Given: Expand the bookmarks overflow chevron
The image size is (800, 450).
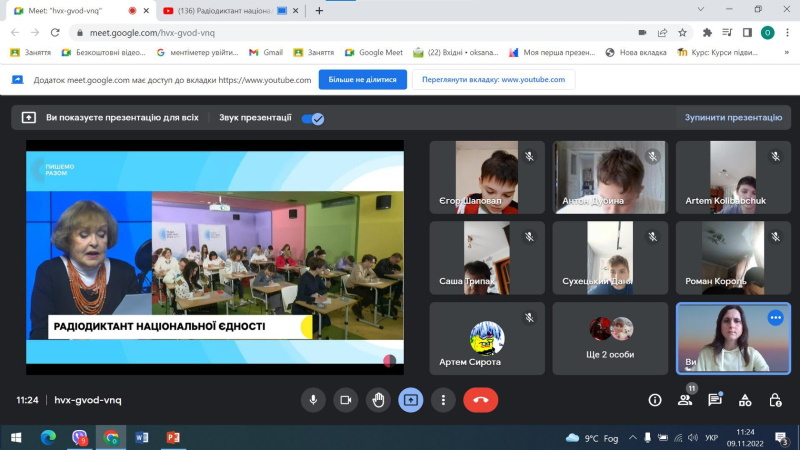Looking at the screenshot, I should click(786, 53).
